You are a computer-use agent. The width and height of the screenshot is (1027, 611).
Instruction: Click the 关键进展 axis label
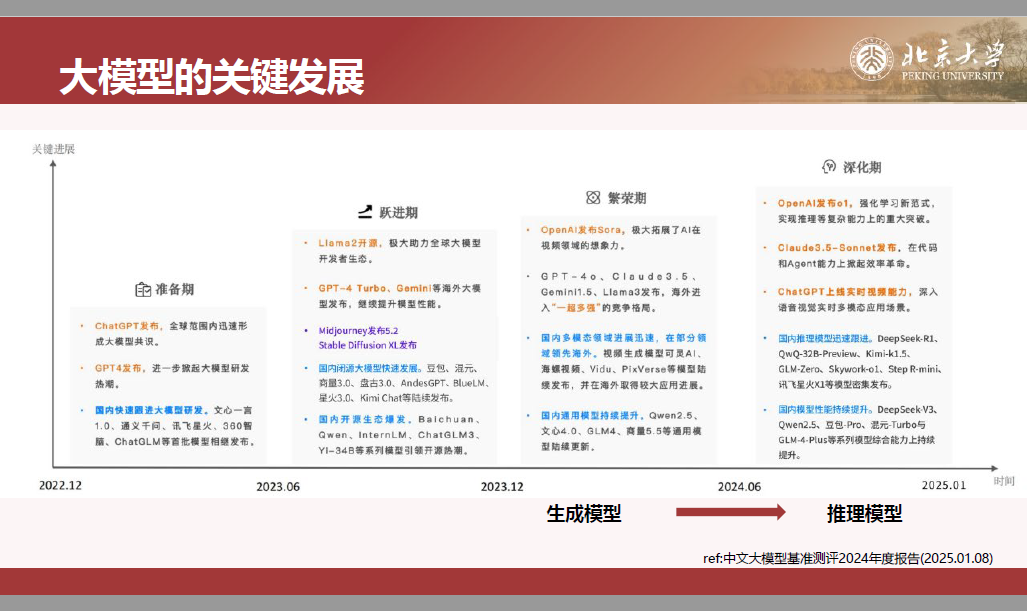[x=54, y=149]
